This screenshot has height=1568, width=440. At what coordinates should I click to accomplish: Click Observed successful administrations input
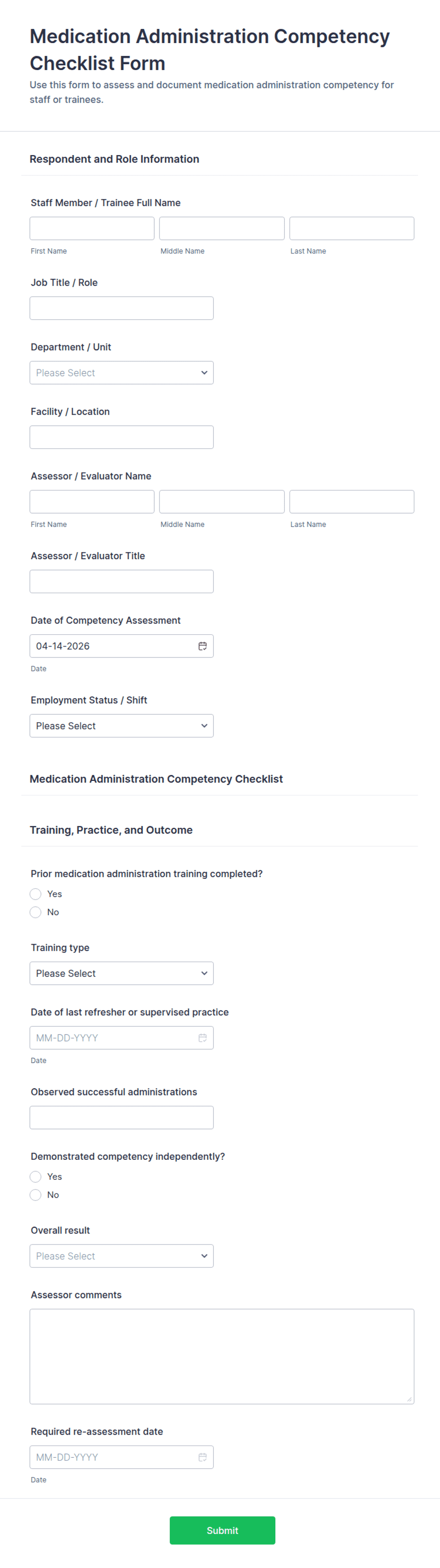[x=121, y=1118]
